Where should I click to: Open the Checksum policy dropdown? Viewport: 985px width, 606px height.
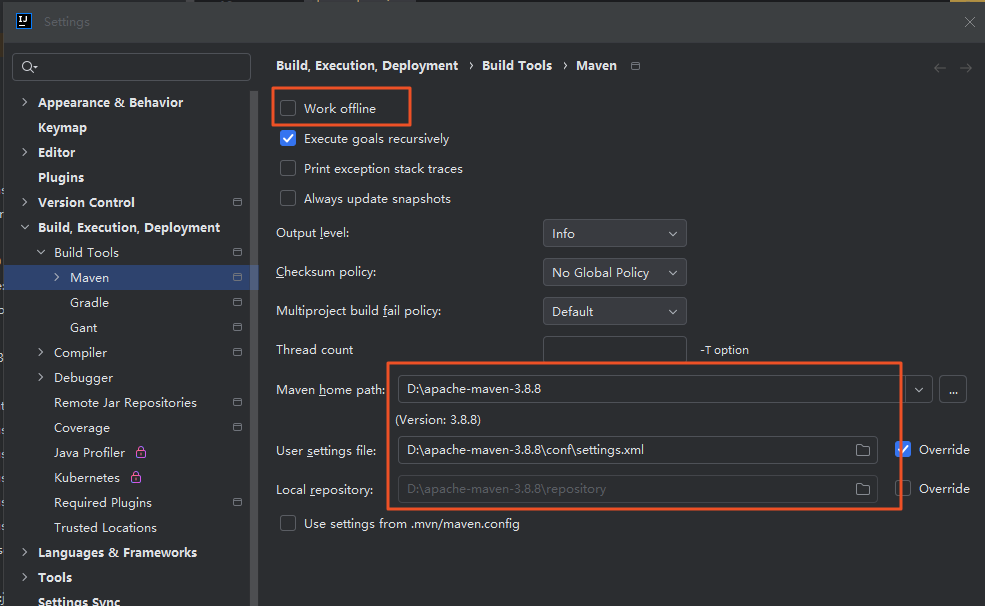pos(614,273)
